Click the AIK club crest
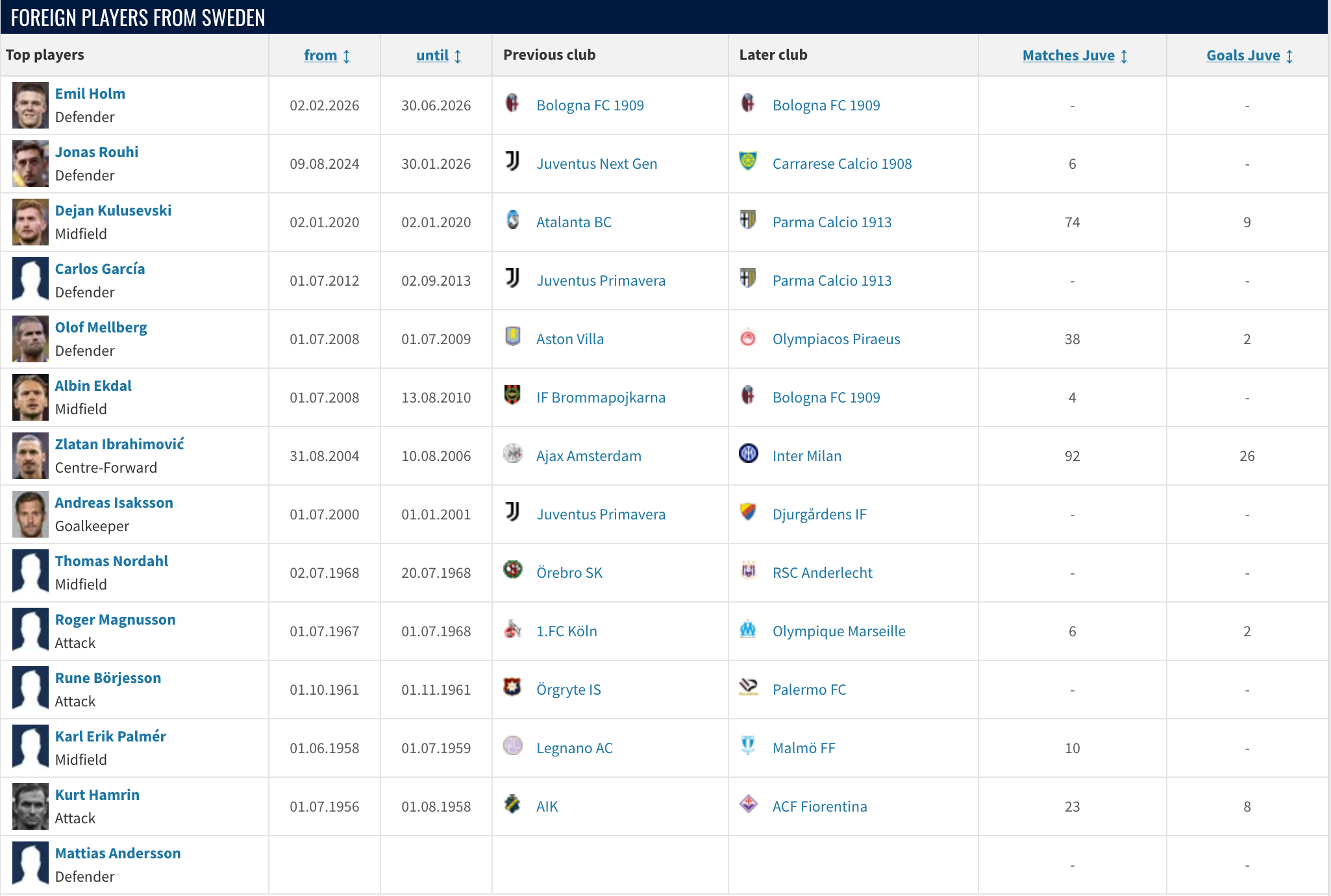The height and width of the screenshot is (896, 1331). tap(512, 804)
